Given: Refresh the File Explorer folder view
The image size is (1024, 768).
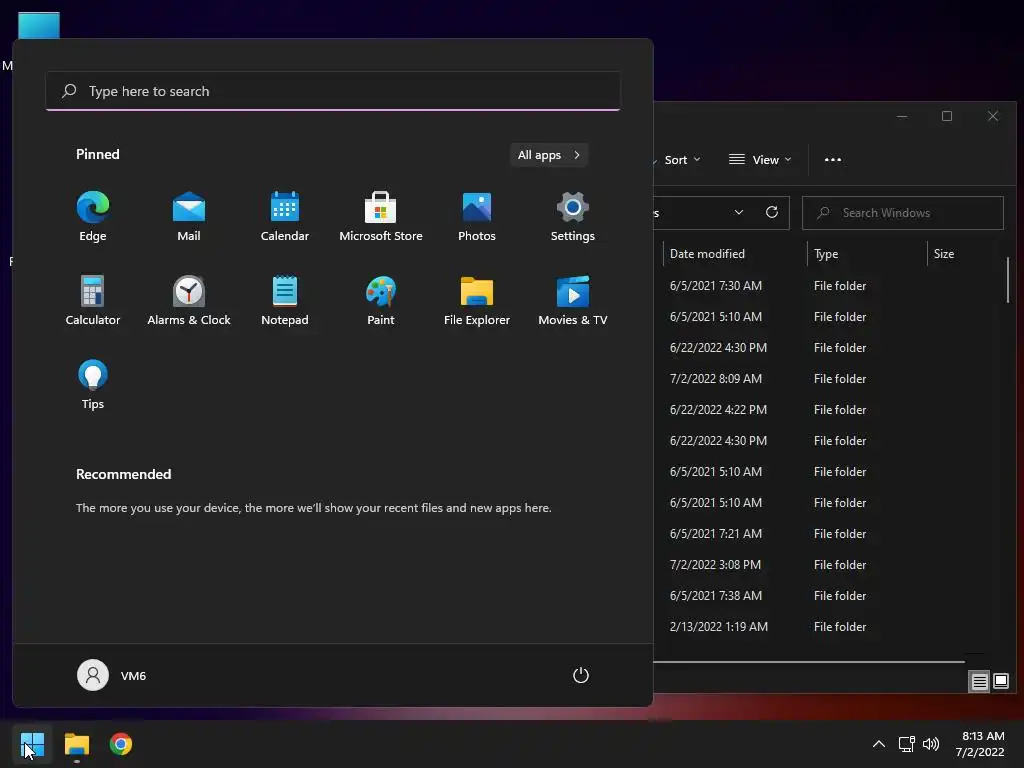Looking at the screenshot, I should point(772,213).
